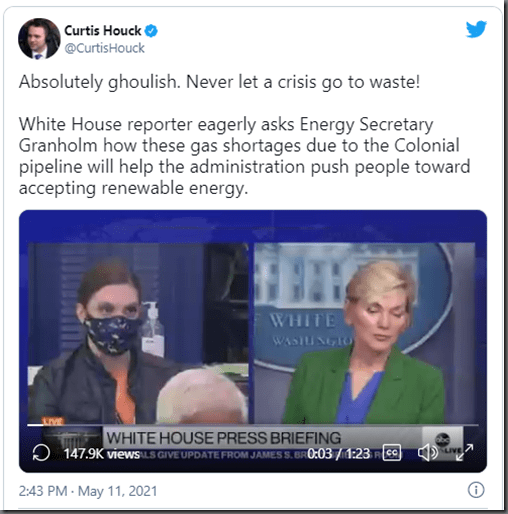Expand the video to fullscreen
Viewport: 508px width, 514px height.
(464, 452)
